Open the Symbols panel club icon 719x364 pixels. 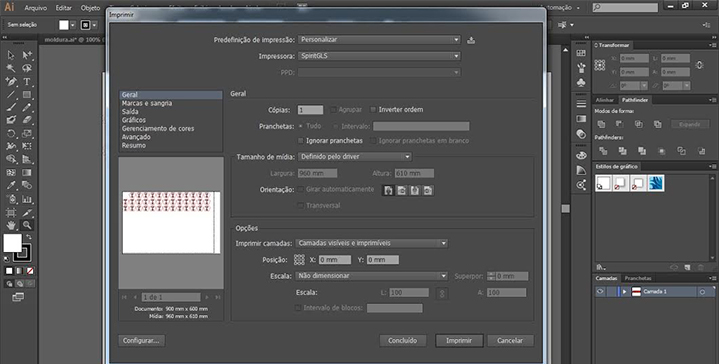581,83
